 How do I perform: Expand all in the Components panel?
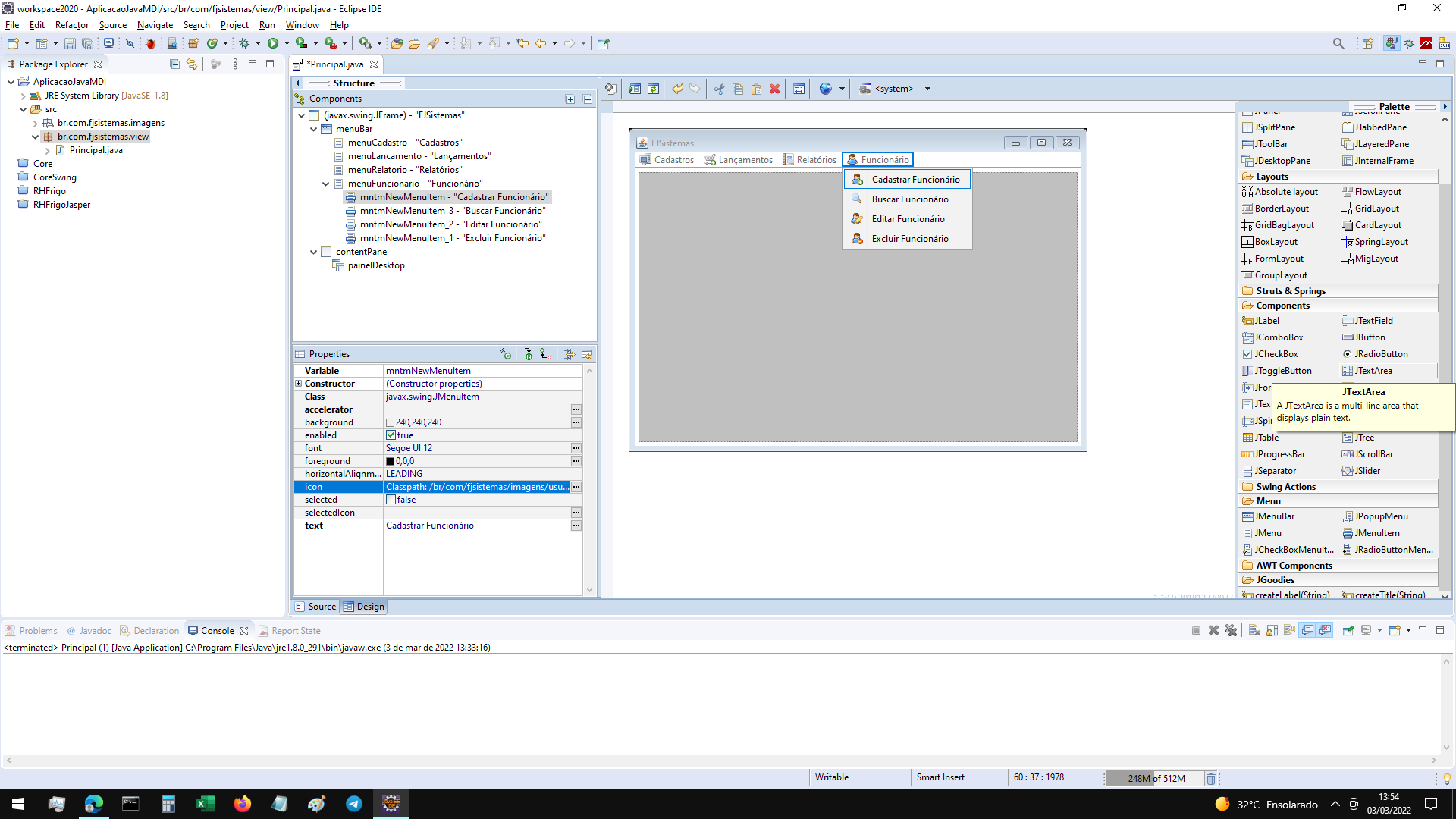[570, 99]
